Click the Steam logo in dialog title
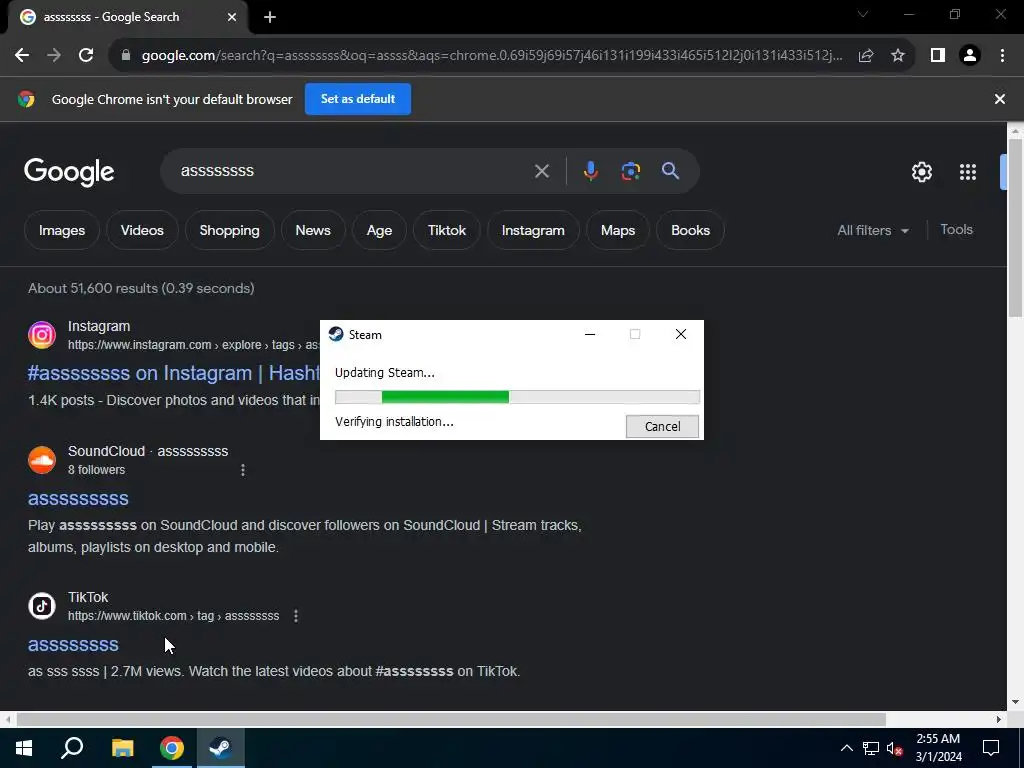The height and width of the screenshot is (768, 1024). 336,334
